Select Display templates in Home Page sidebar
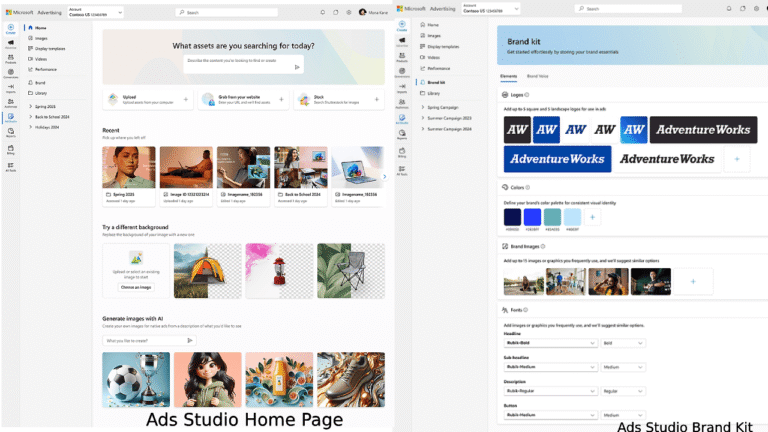The height and width of the screenshot is (432, 768). (x=47, y=48)
